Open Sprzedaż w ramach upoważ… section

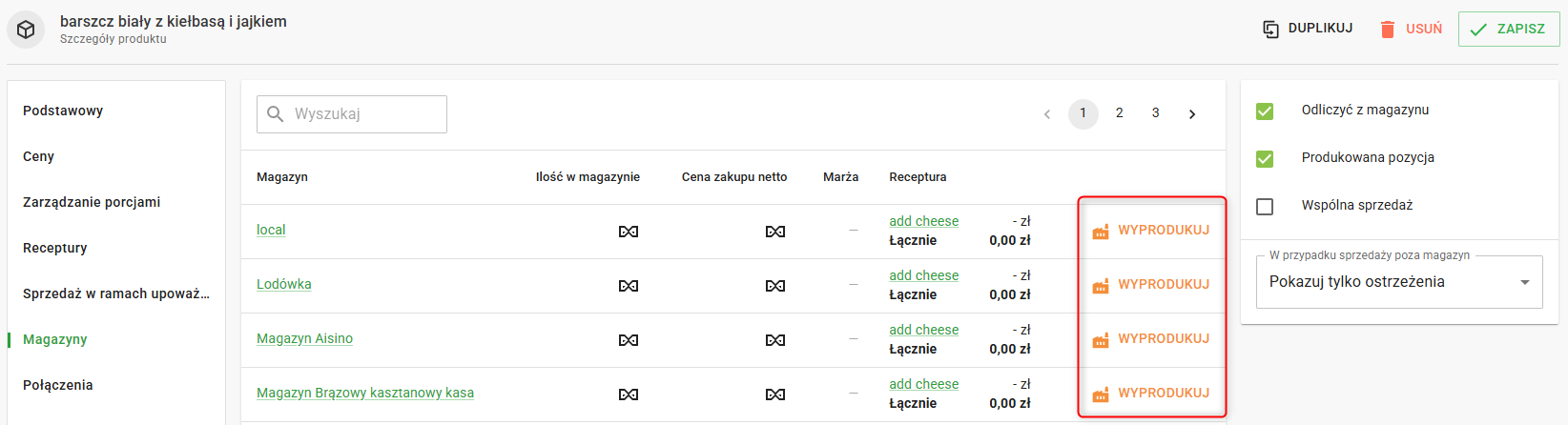(116, 293)
